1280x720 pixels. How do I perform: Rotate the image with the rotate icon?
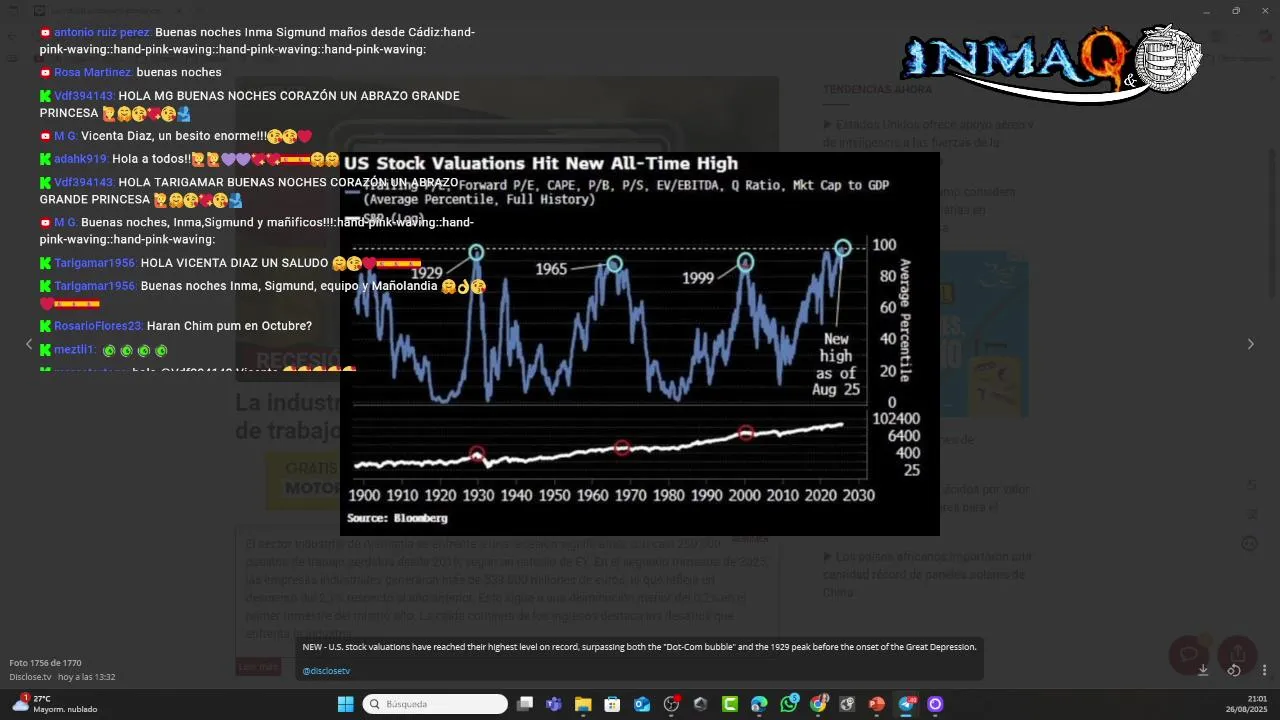pyautogui.click(x=1234, y=670)
